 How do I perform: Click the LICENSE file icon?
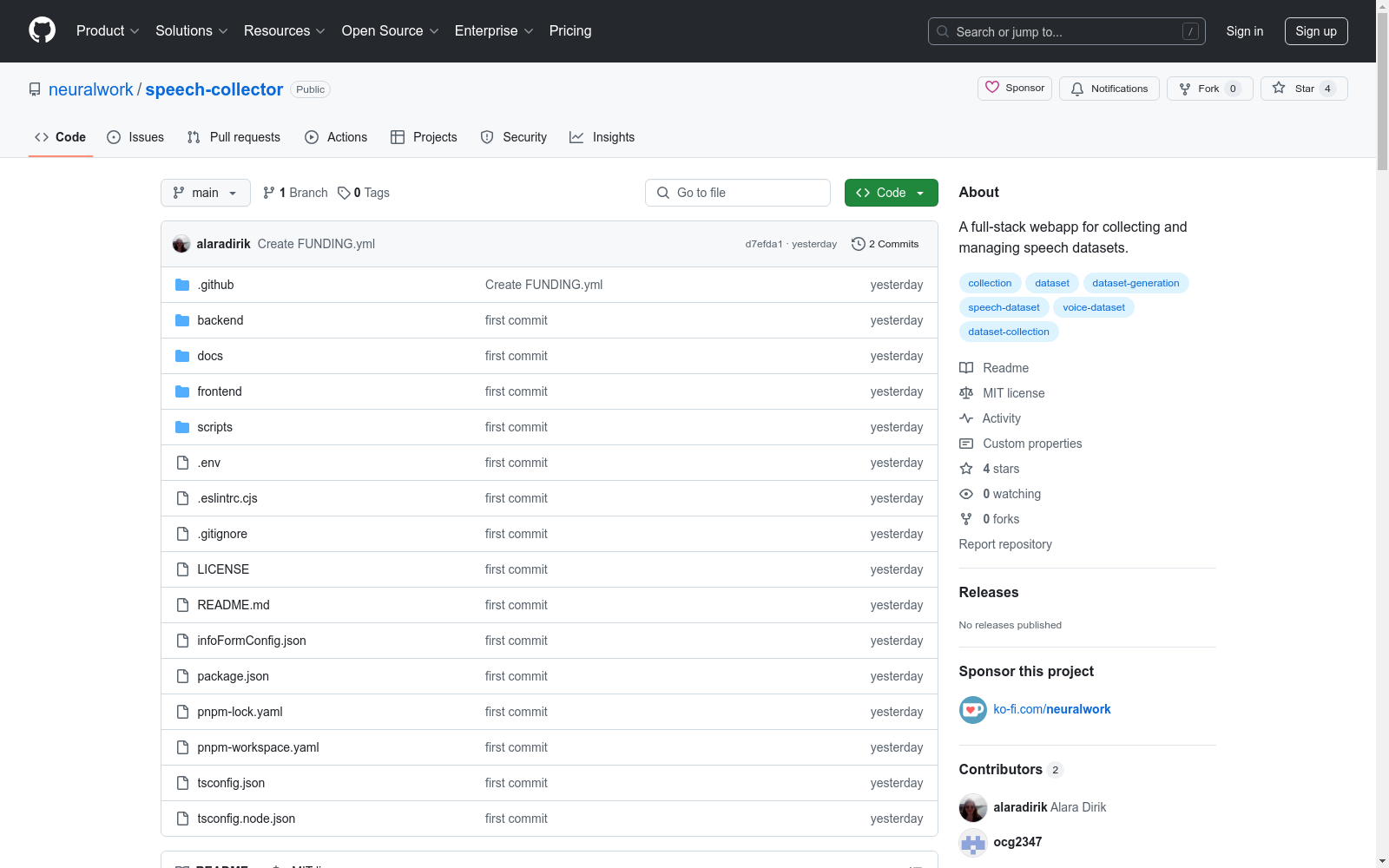[x=182, y=569]
